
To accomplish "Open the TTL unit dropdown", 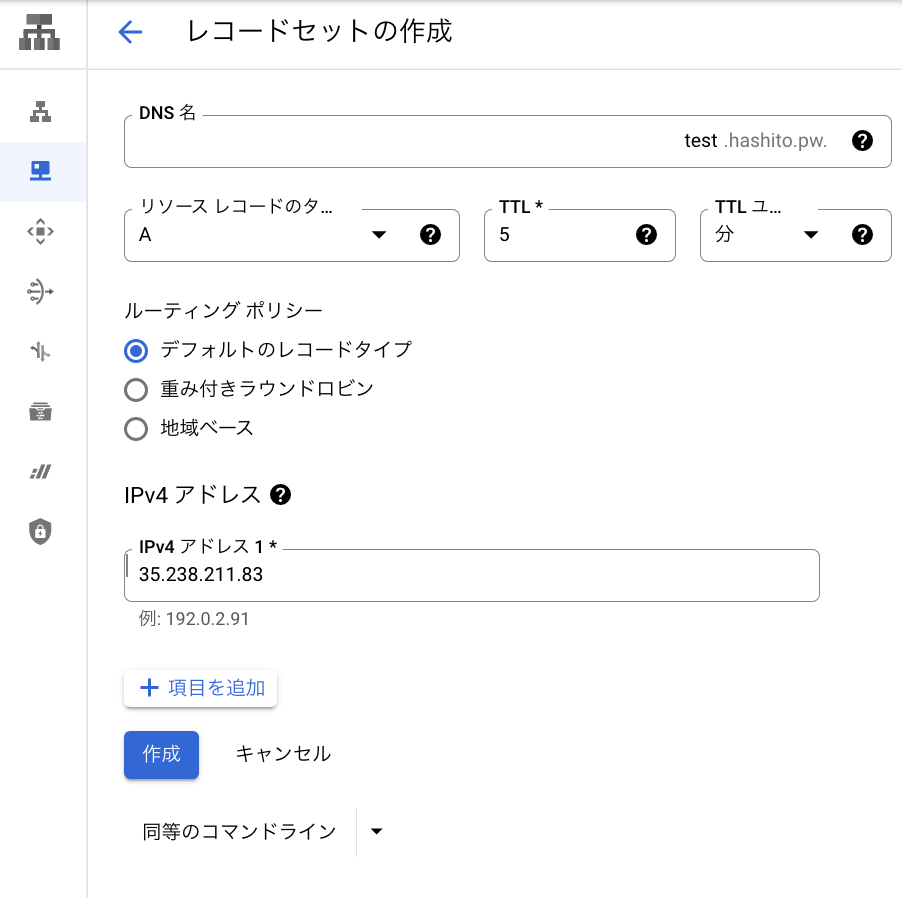I will 810,235.
